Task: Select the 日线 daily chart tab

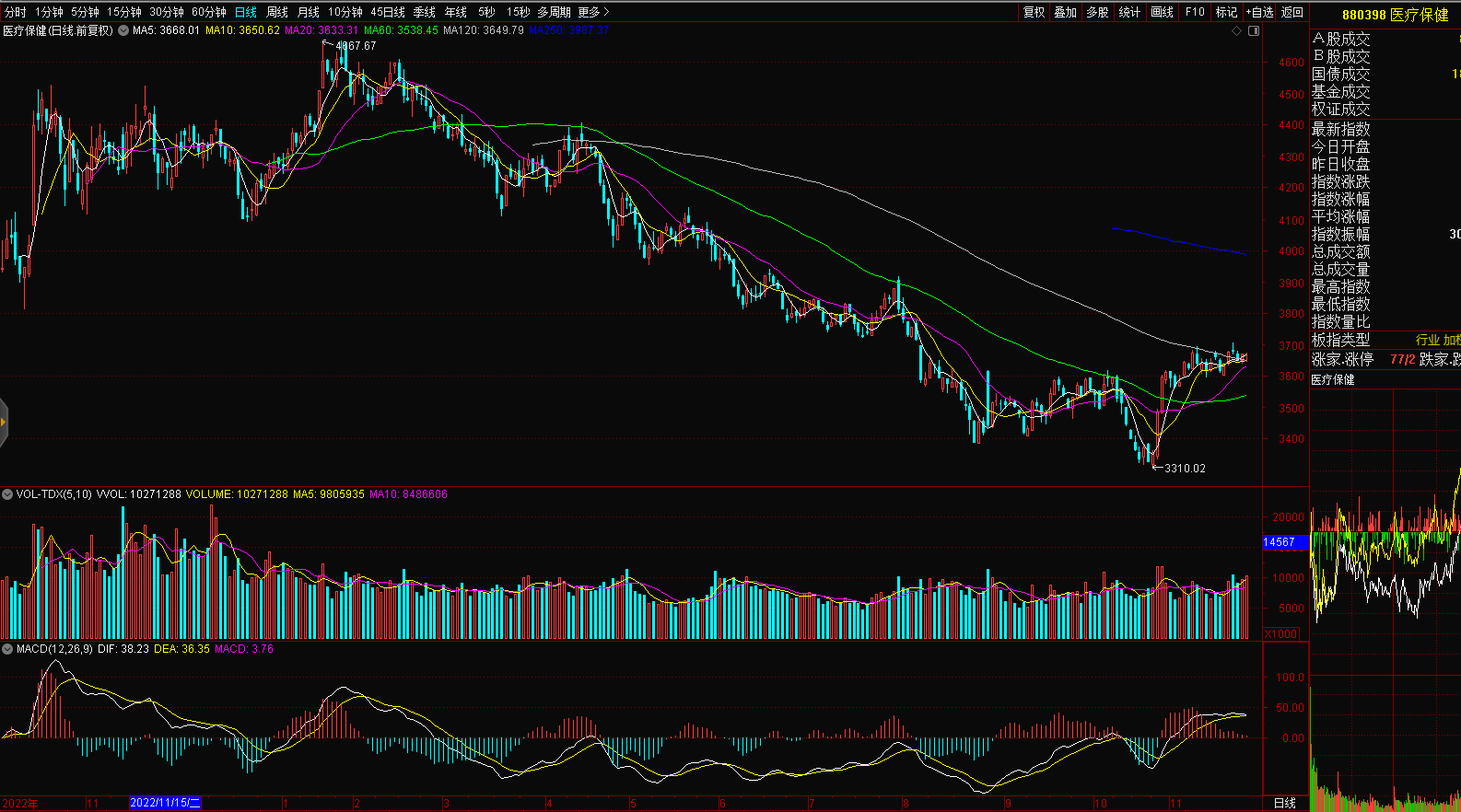Action: pos(246,12)
